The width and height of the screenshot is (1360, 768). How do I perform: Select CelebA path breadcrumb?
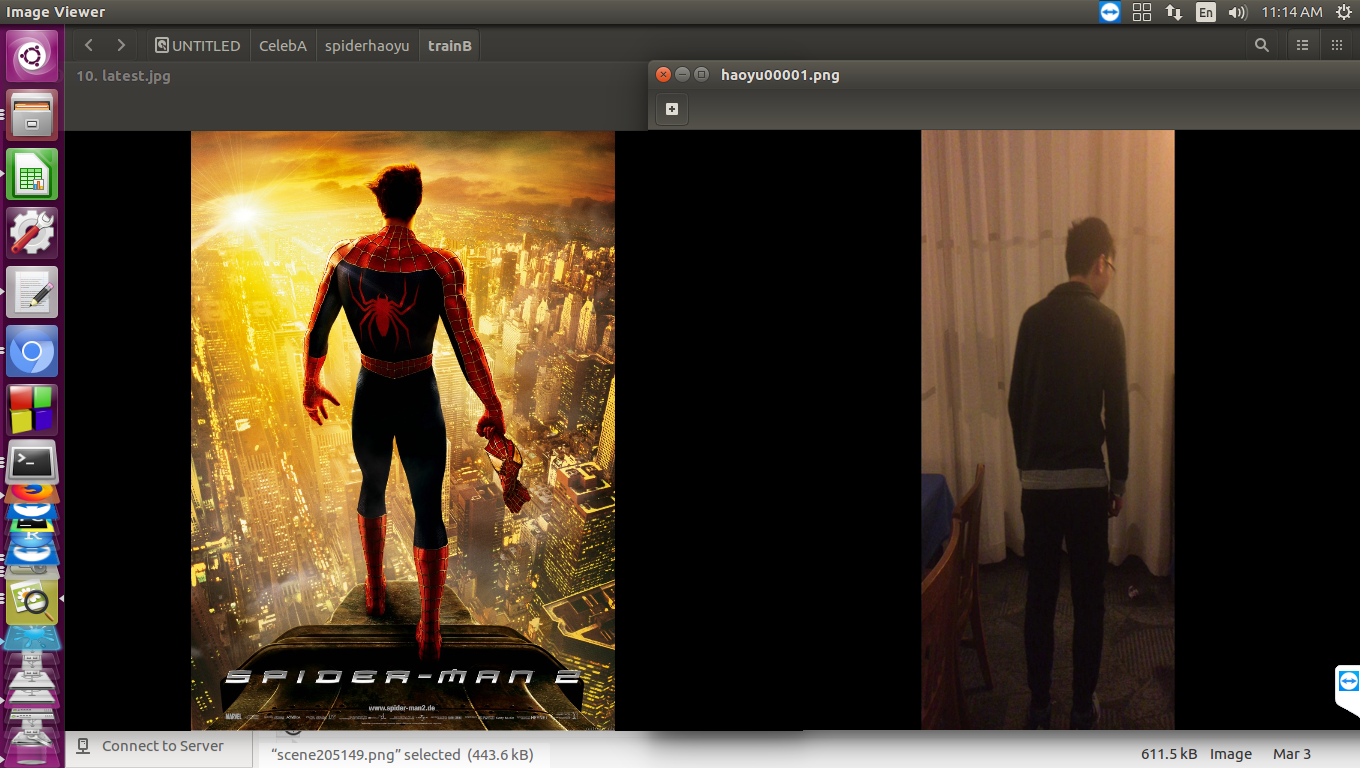point(283,45)
